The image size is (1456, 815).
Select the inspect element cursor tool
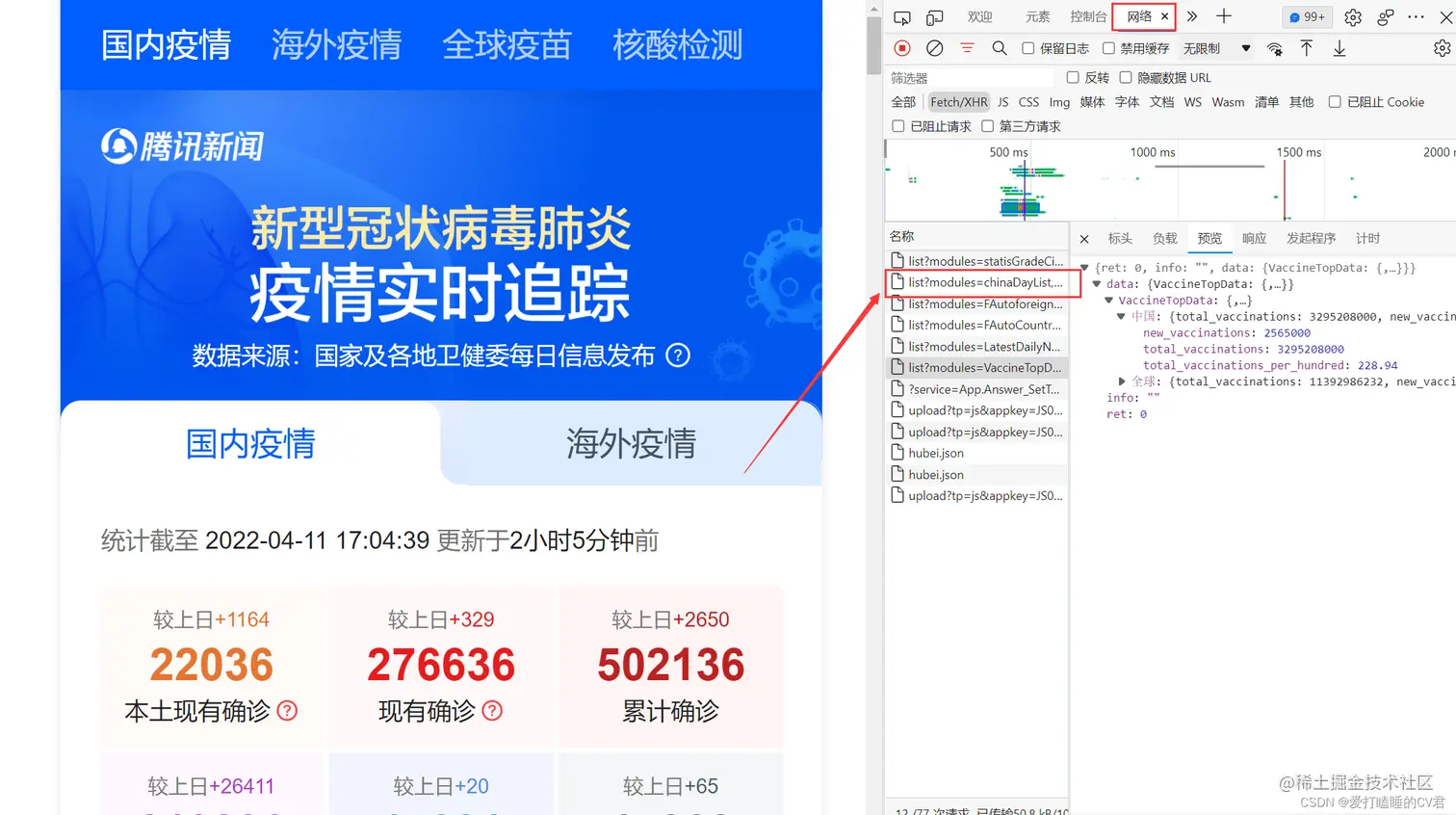tap(902, 16)
